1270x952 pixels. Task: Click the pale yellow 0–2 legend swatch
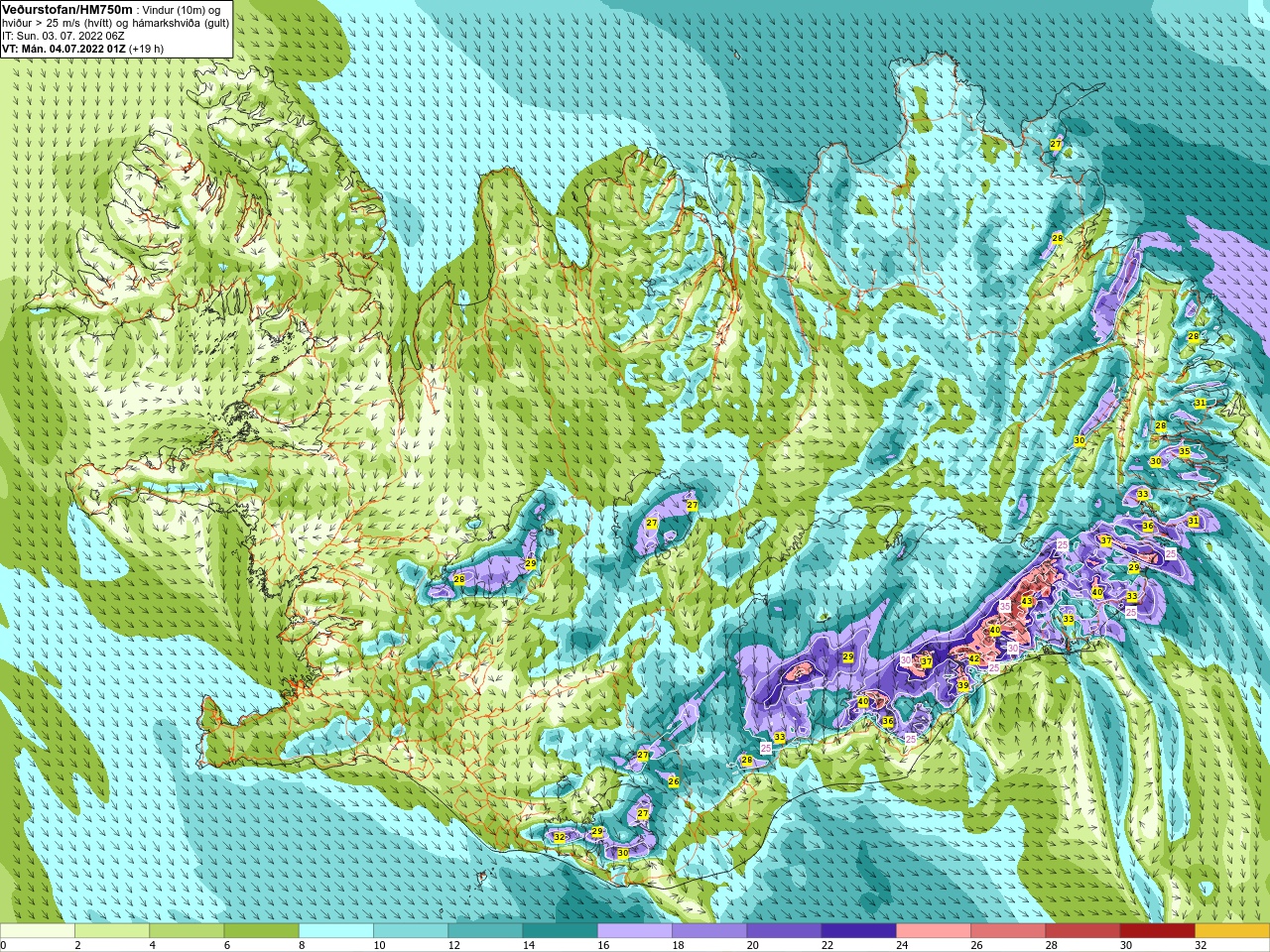[37, 931]
